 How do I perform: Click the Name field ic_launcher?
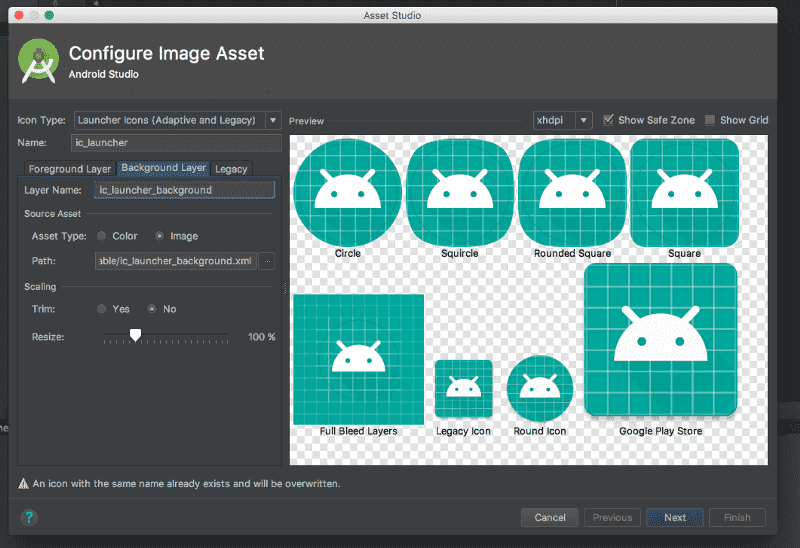[x=176, y=143]
